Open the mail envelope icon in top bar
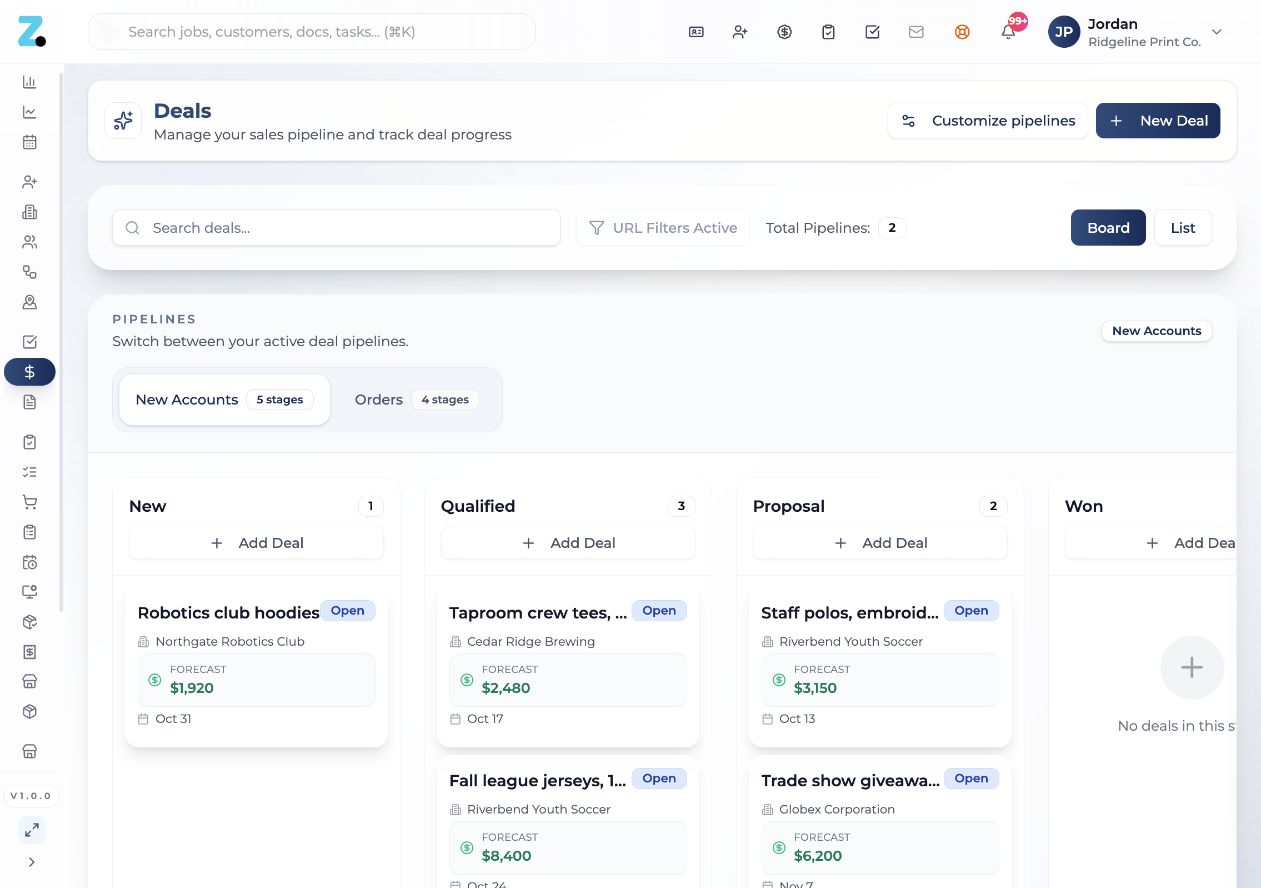1261x888 pixels. (x=916, y=32)
